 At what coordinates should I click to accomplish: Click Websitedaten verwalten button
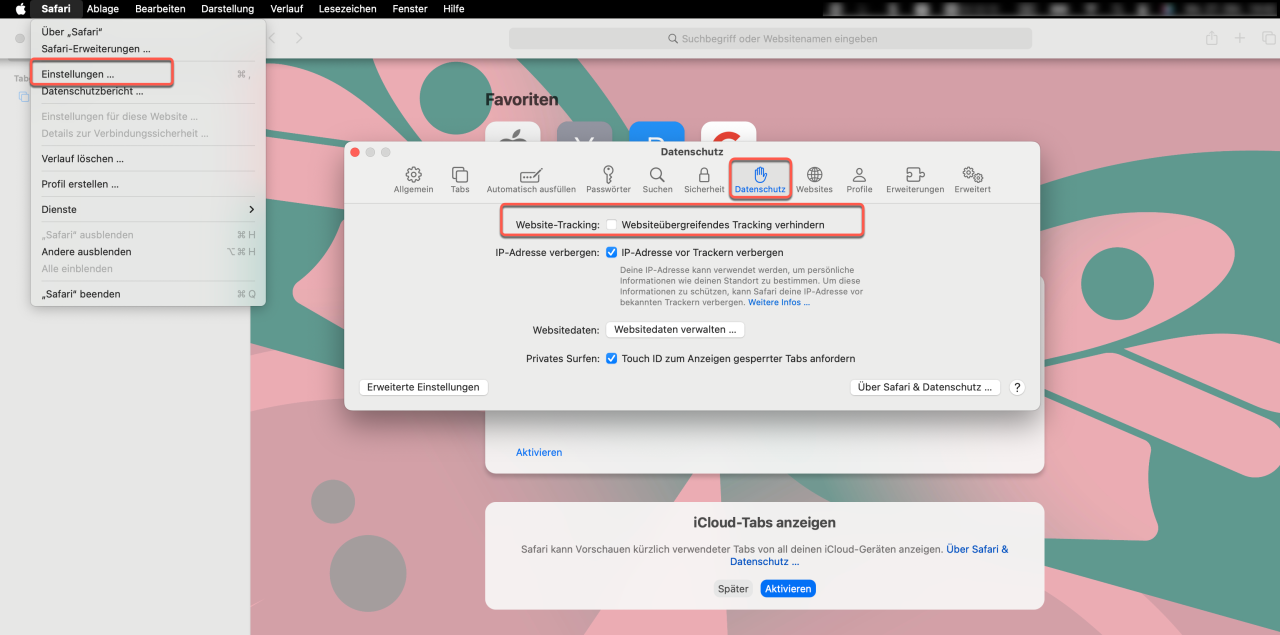675,330
